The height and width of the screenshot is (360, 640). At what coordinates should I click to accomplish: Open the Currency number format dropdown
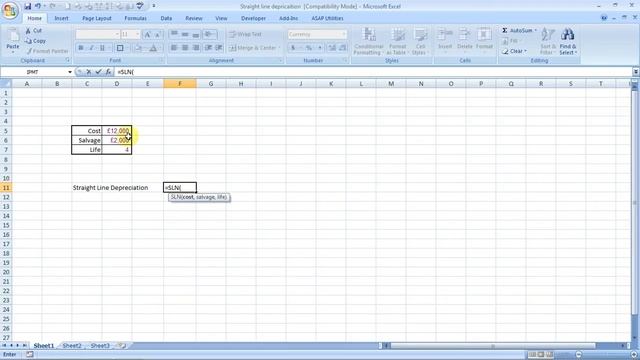(x=344, y=34)
